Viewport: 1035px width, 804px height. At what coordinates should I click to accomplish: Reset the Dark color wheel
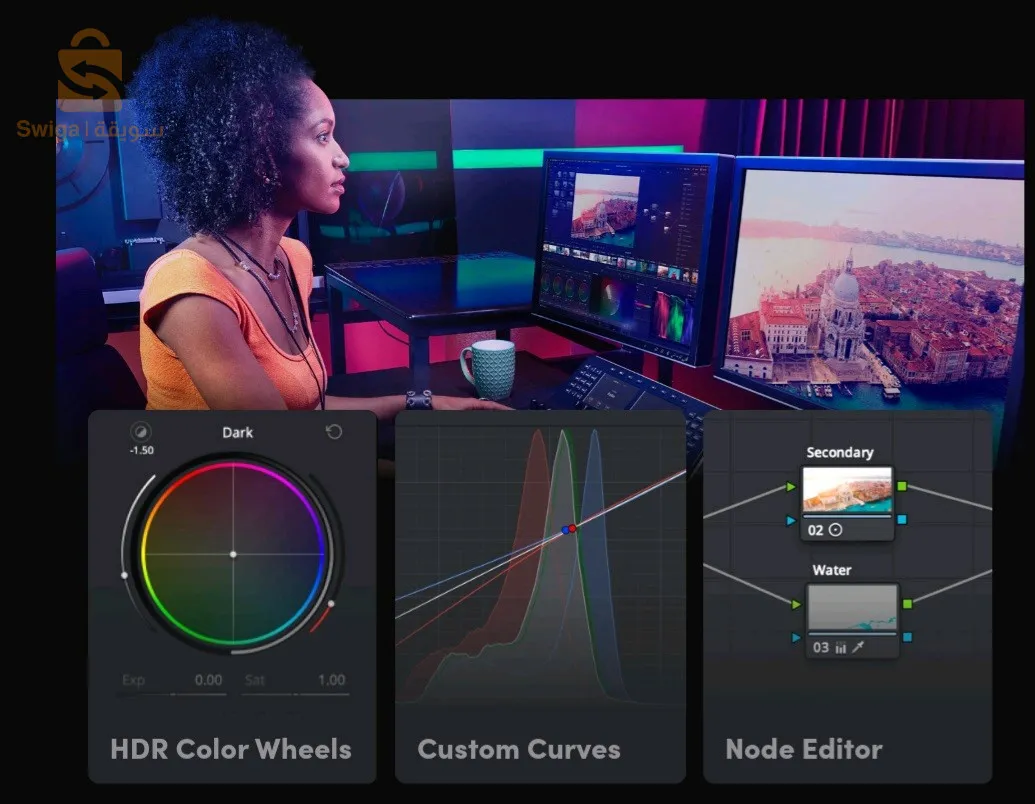tap(334, 432)
